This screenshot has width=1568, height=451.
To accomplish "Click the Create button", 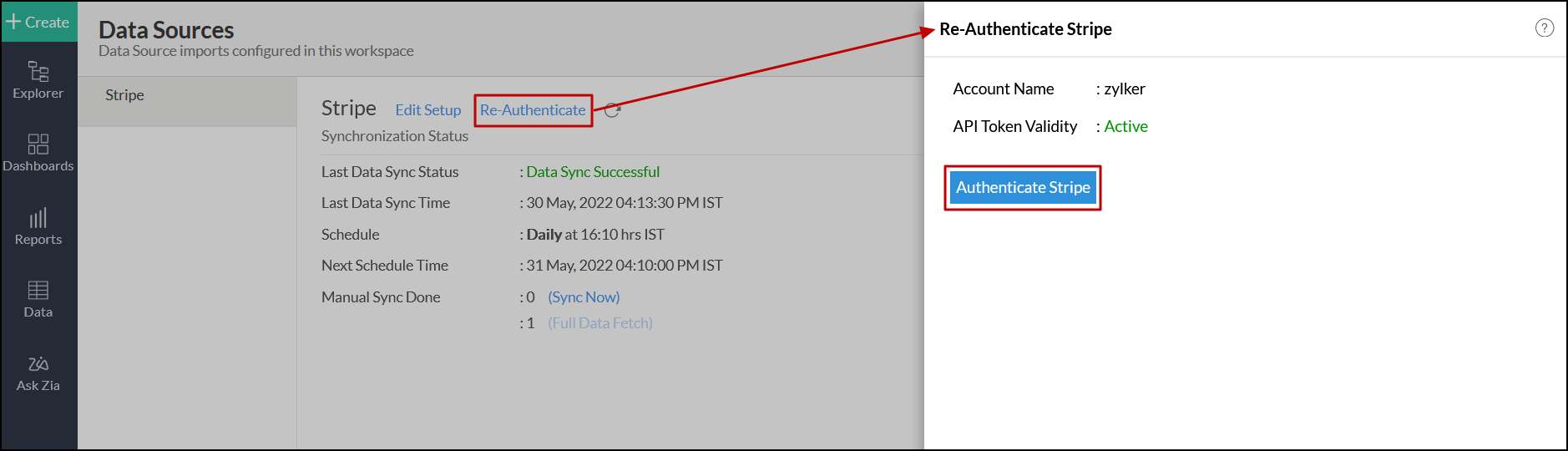I will 38,22.
